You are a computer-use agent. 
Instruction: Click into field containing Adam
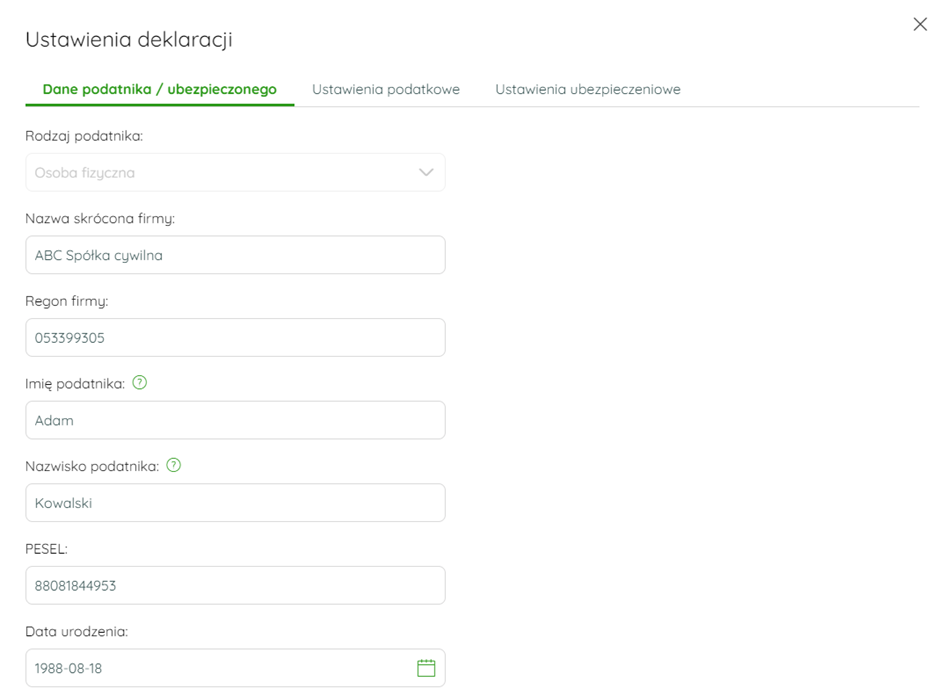pos(235,420)
